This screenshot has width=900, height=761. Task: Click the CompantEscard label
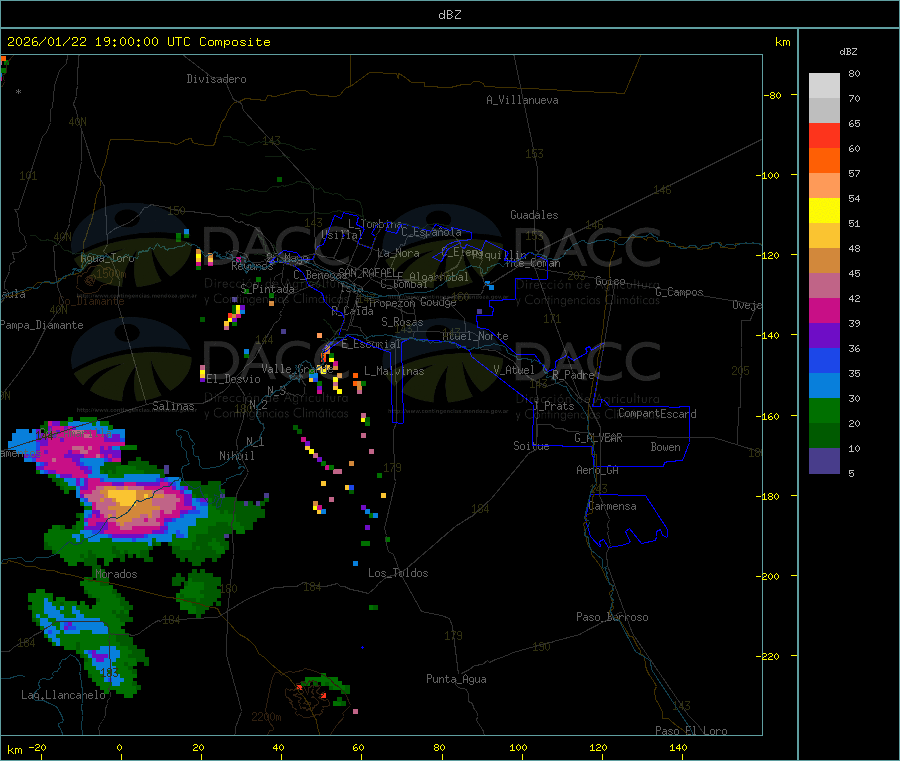657,414
